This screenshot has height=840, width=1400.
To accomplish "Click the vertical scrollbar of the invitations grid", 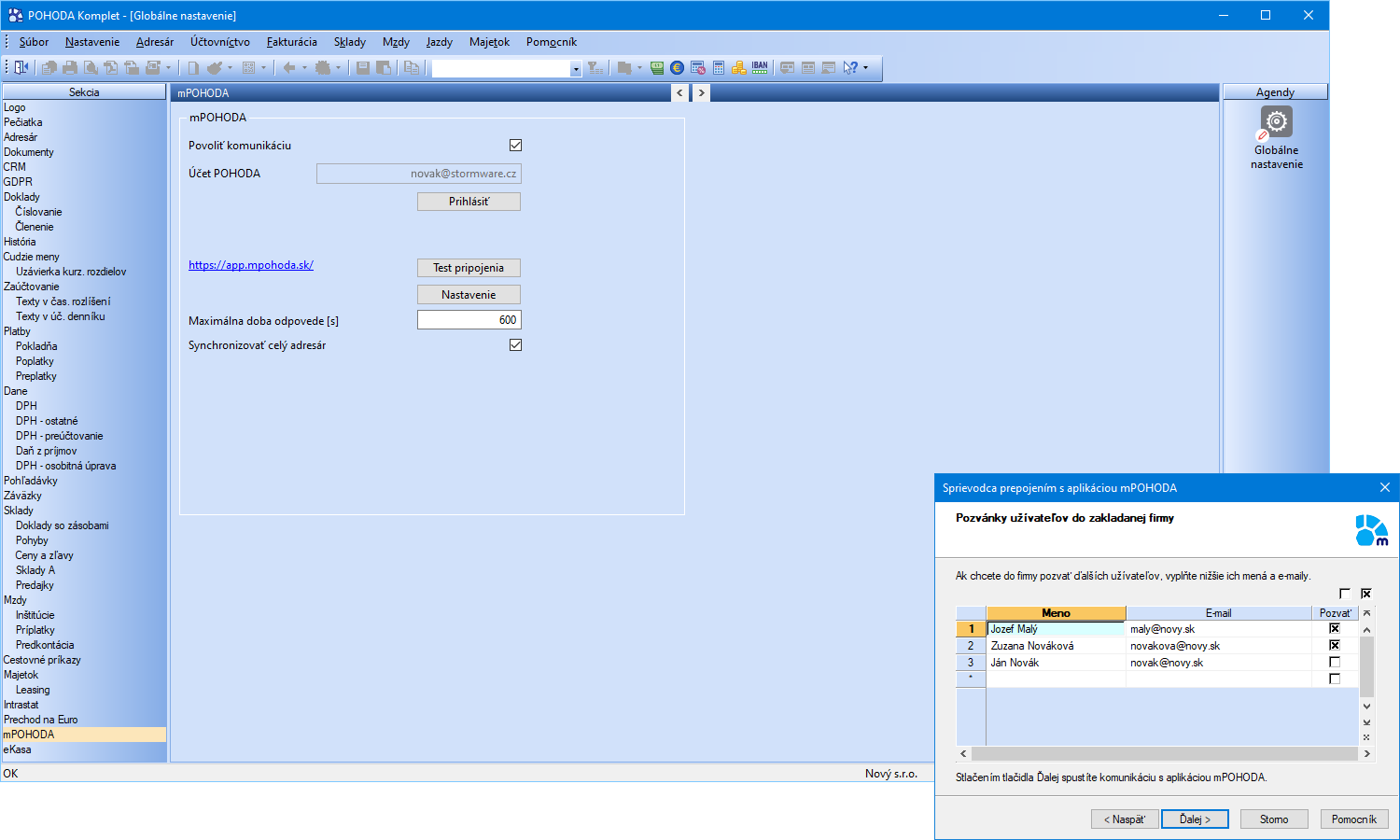I will click(x=1366, y=666).
